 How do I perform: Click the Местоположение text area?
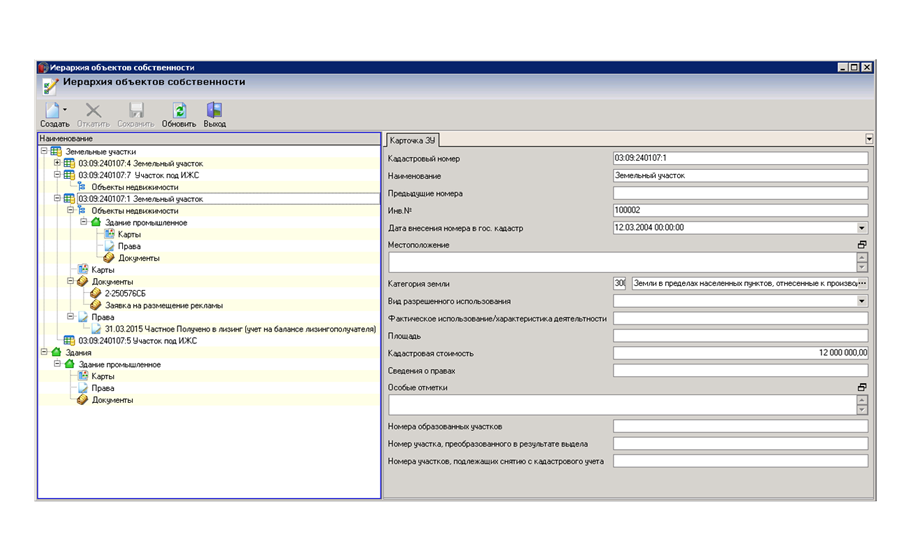coord(622,262)
